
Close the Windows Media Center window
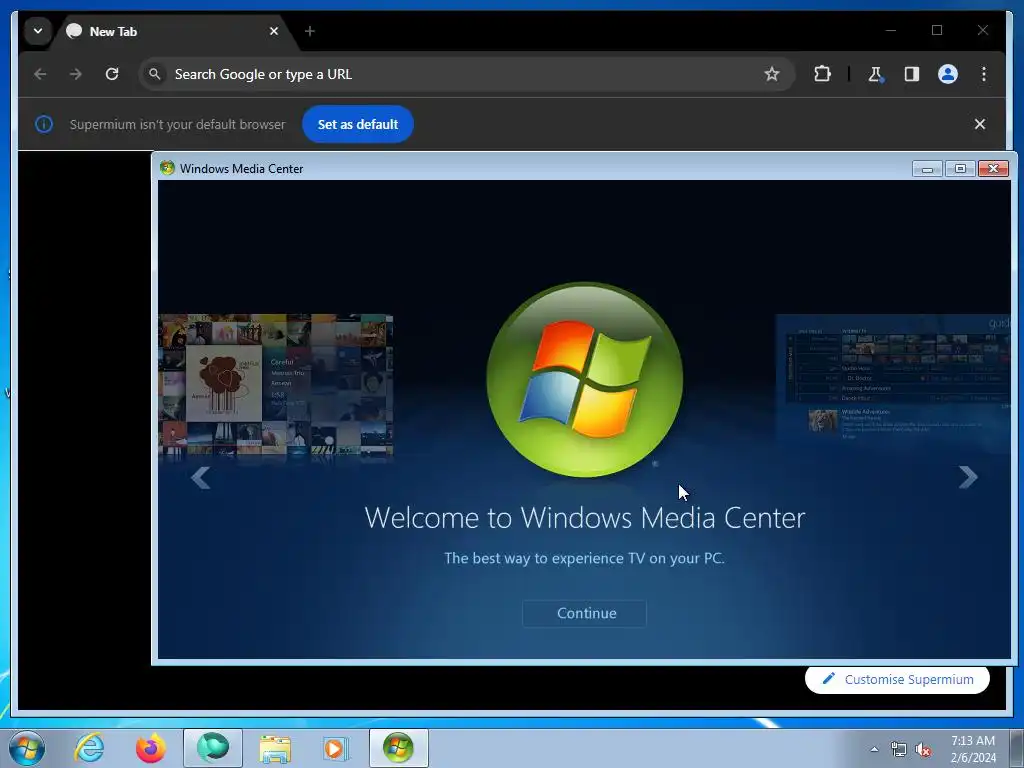click(x=993, y=168)
